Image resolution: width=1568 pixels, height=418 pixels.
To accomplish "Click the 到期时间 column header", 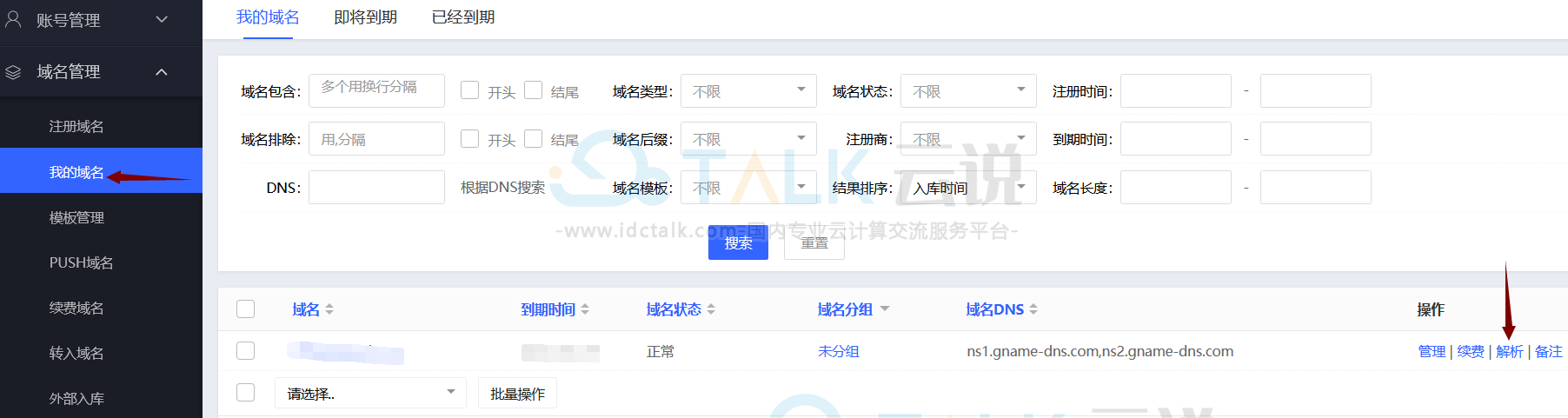I will pos(548,309).
